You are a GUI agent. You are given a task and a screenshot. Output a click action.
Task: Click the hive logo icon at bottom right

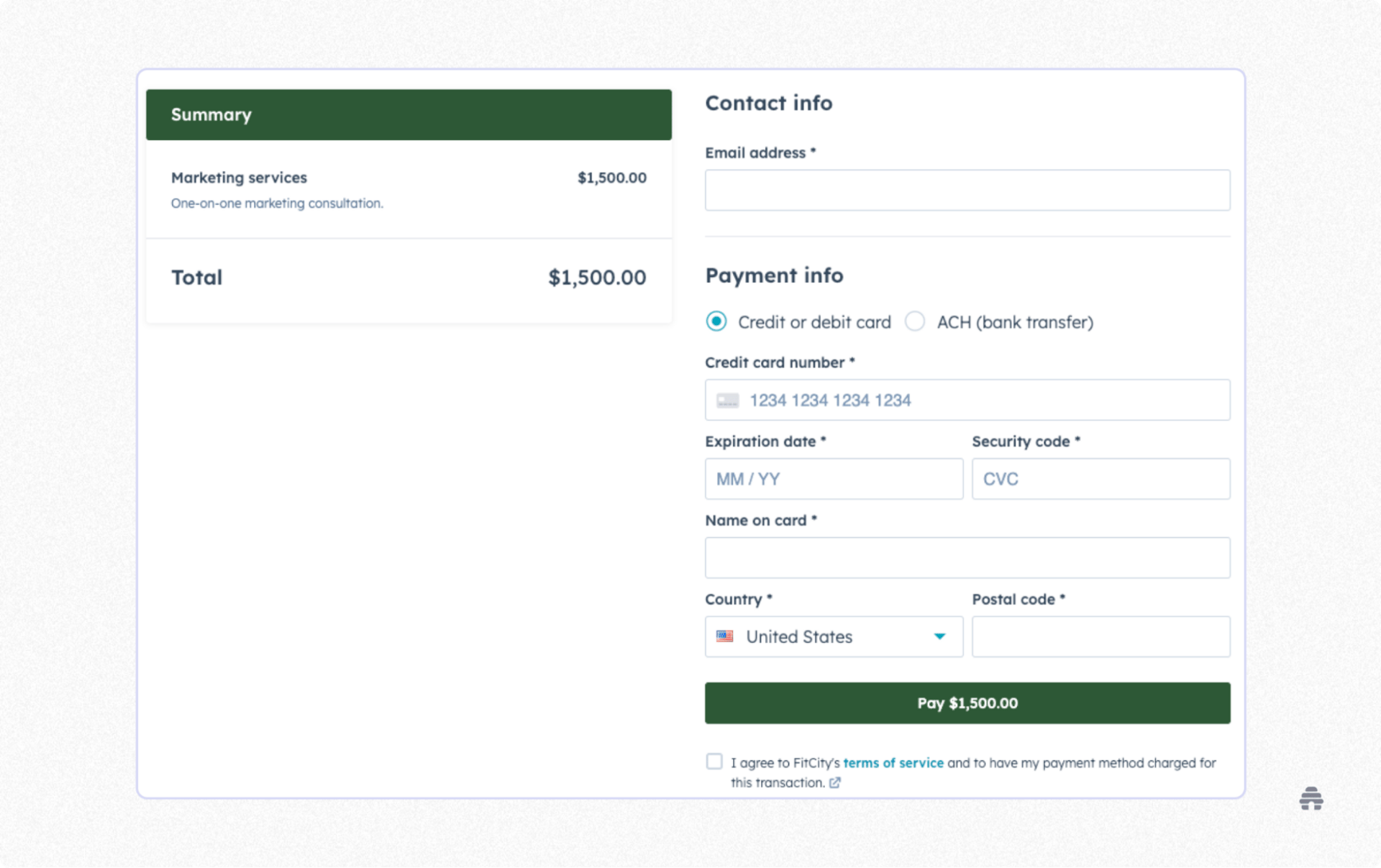(x=1311, y=798)
